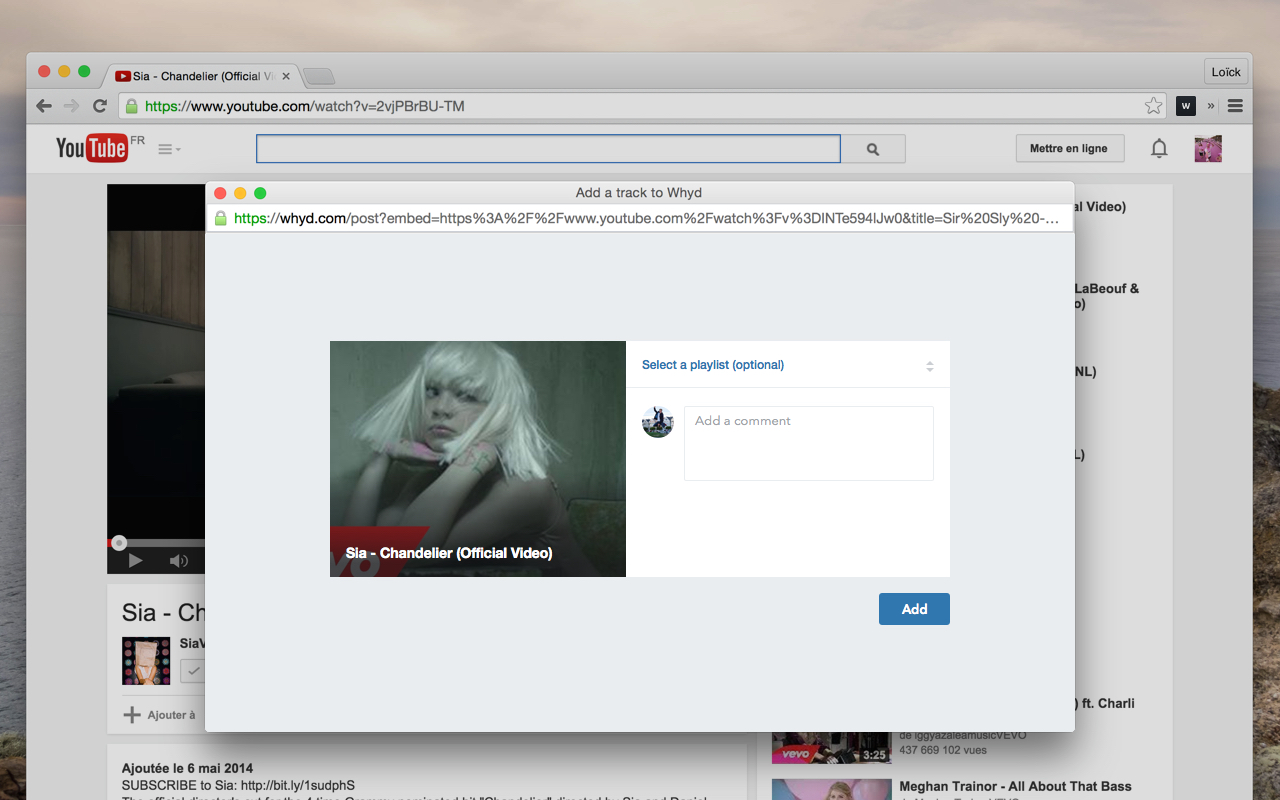Click the "437 669 102 vues" text
1280x800 pixels.
point(943,750)
